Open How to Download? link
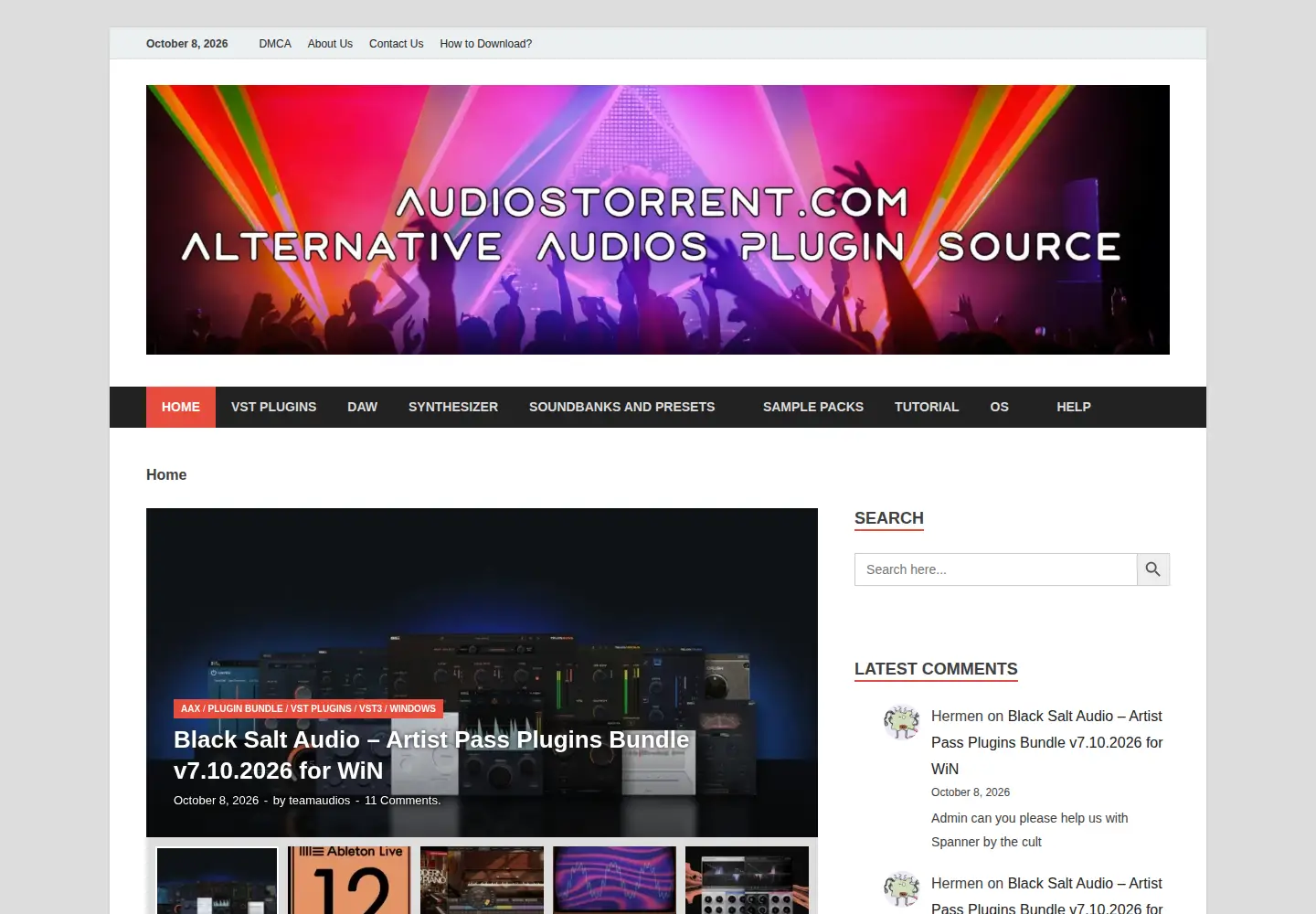 pos(485,44)
